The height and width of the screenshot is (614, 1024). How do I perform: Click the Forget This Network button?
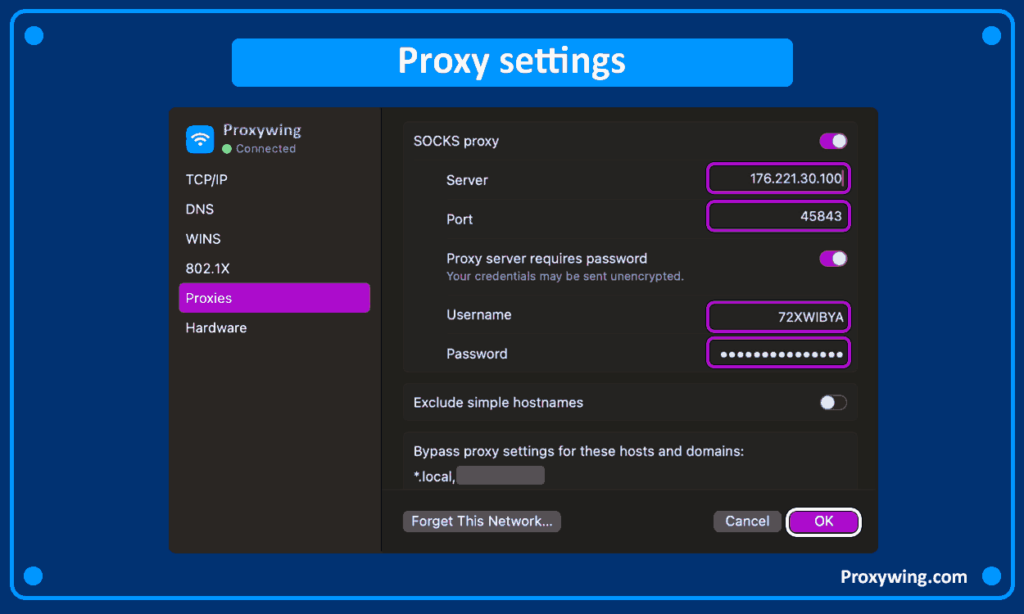pos(482,521)
